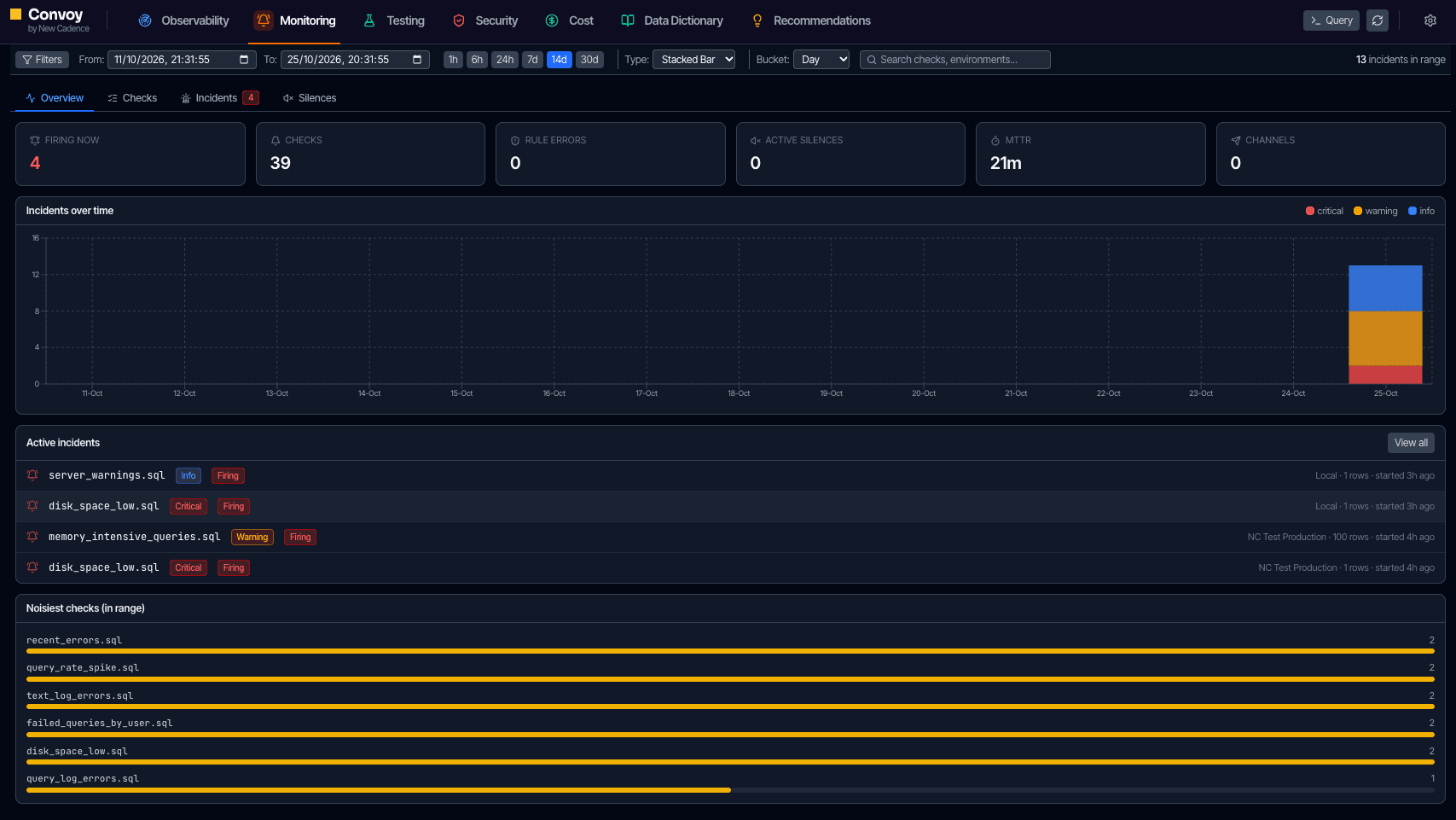
Task: Click the Overview tab pulse icon
Action: [x=31, y=98]
